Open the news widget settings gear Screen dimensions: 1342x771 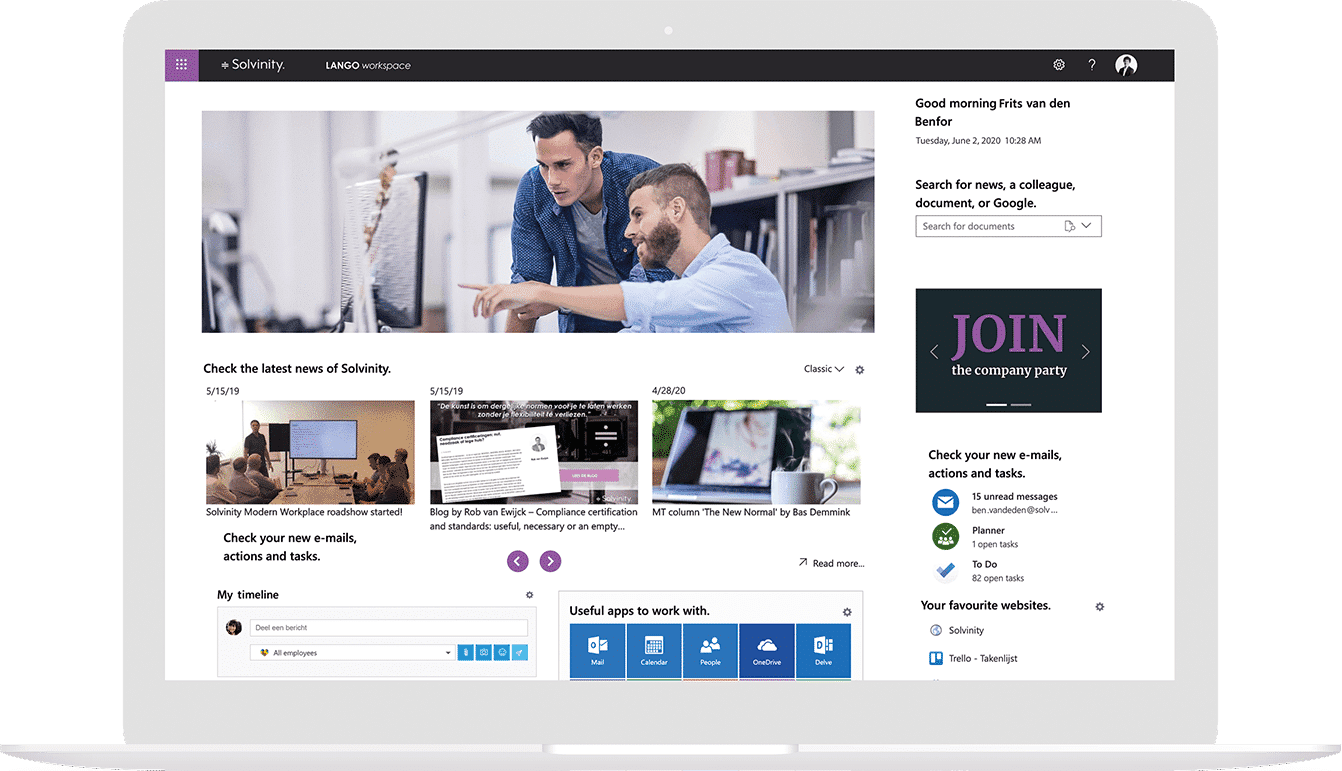[859, 369]
